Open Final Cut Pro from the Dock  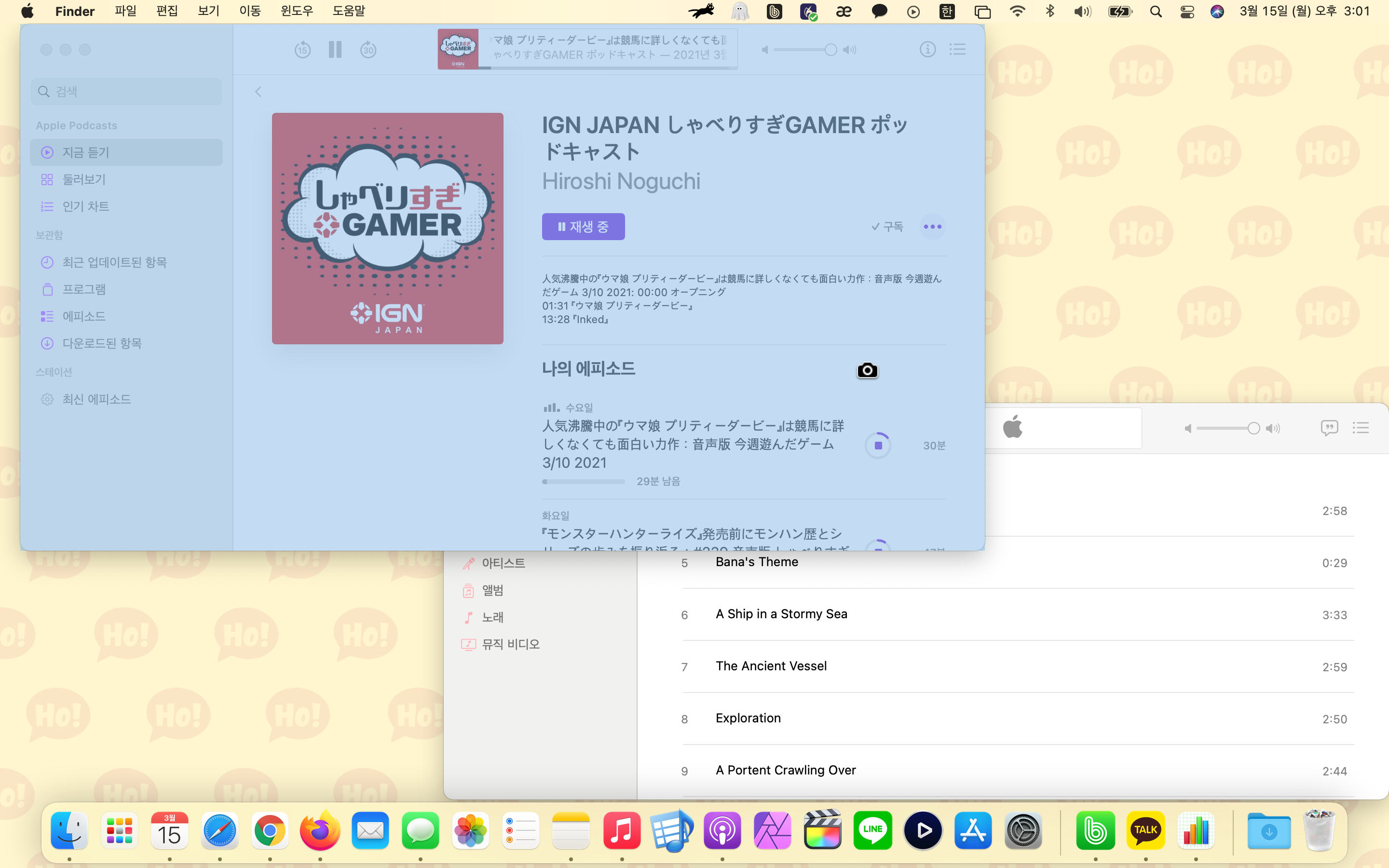[822, 830]
